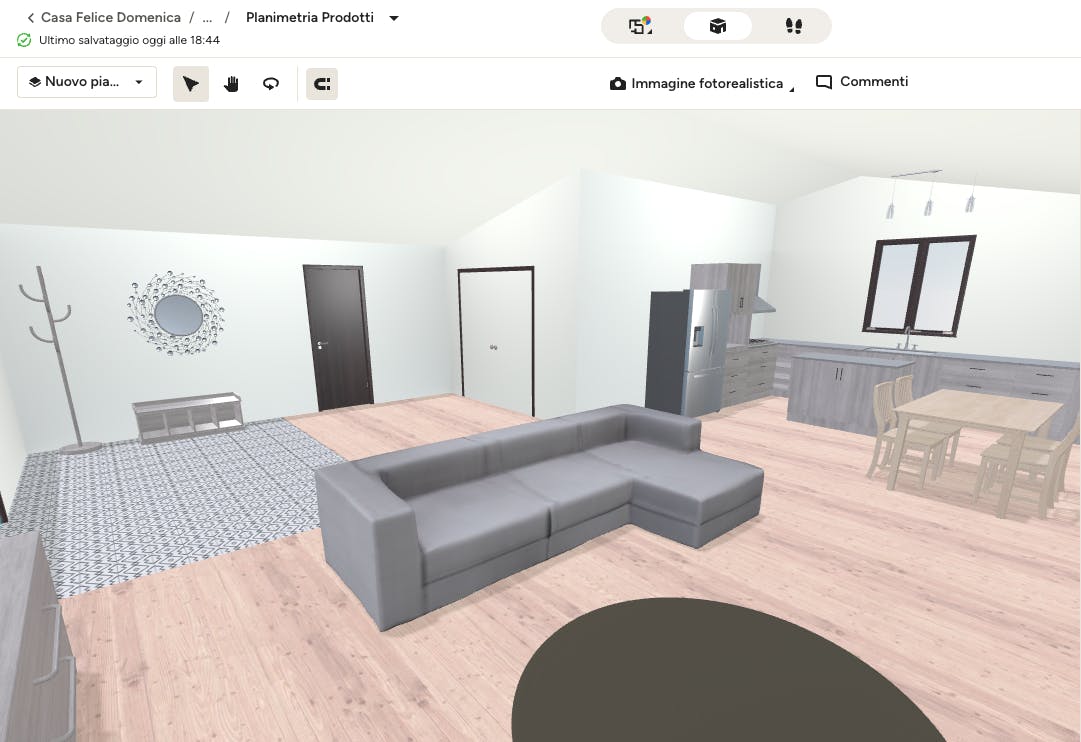1081x742 pixels.
Task: Open the Commenti panel
Action: click(862, 81)
